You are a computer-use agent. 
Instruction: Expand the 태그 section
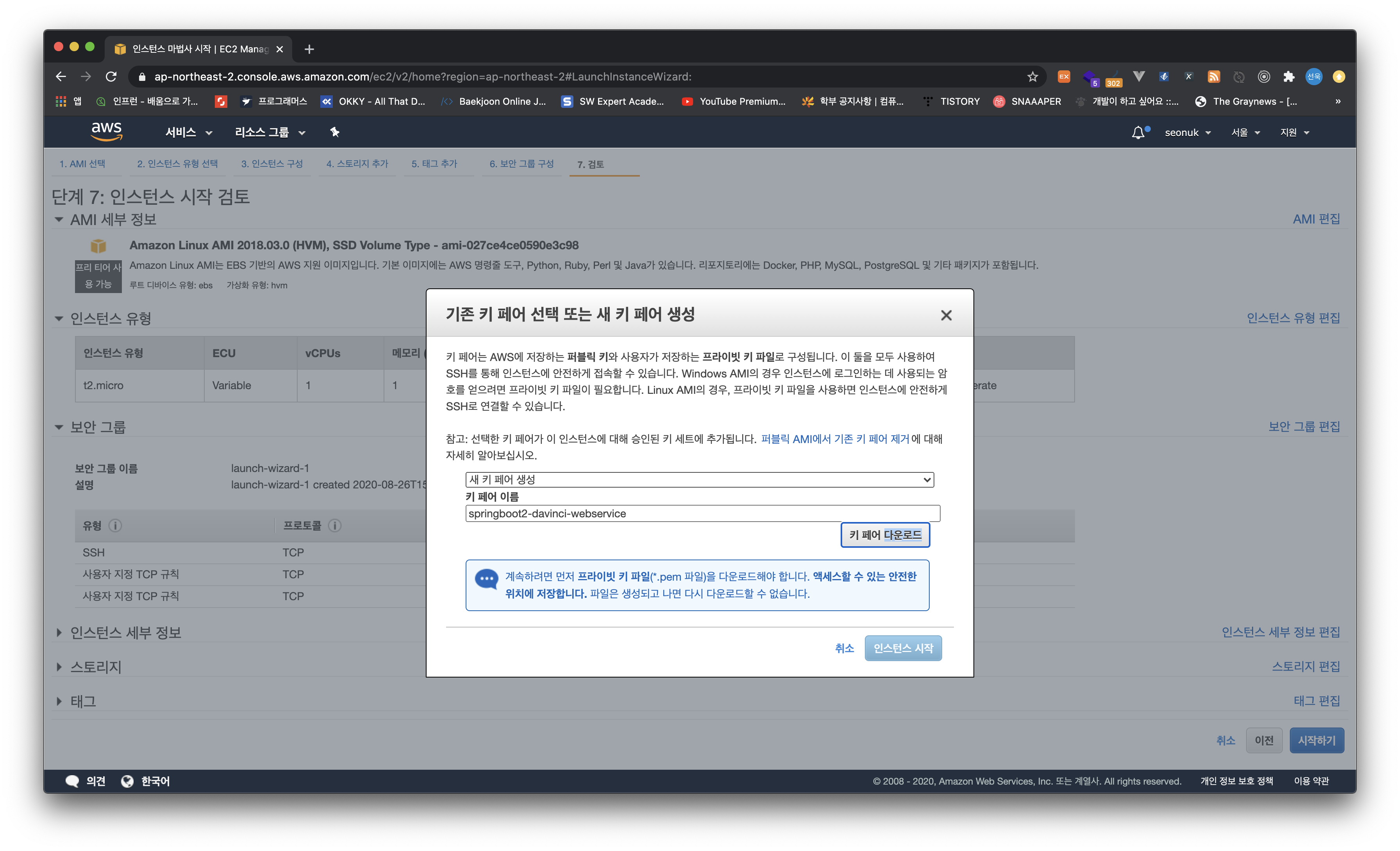click(x=59, y=701)
